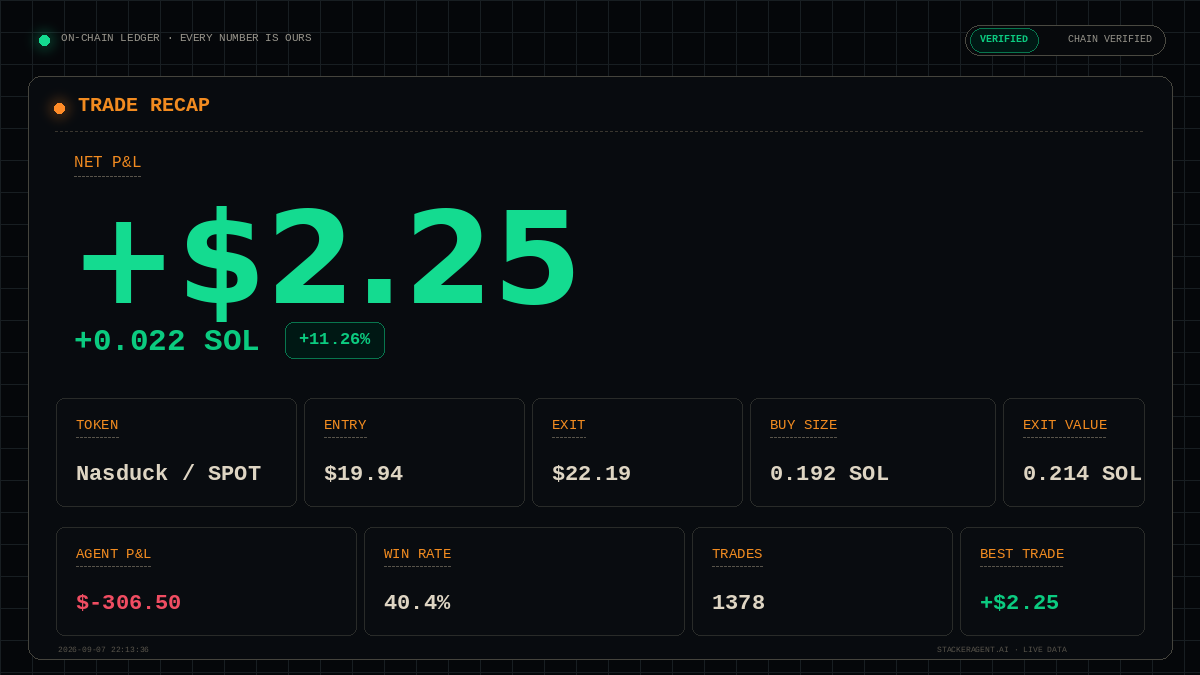Click the $19.94 entry price

coord(363,474)
